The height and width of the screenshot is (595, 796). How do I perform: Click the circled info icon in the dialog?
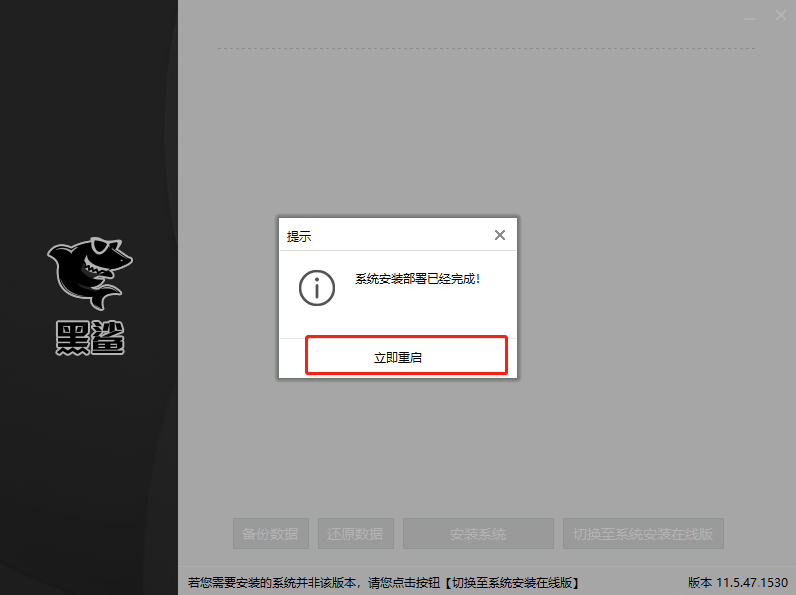317,288
